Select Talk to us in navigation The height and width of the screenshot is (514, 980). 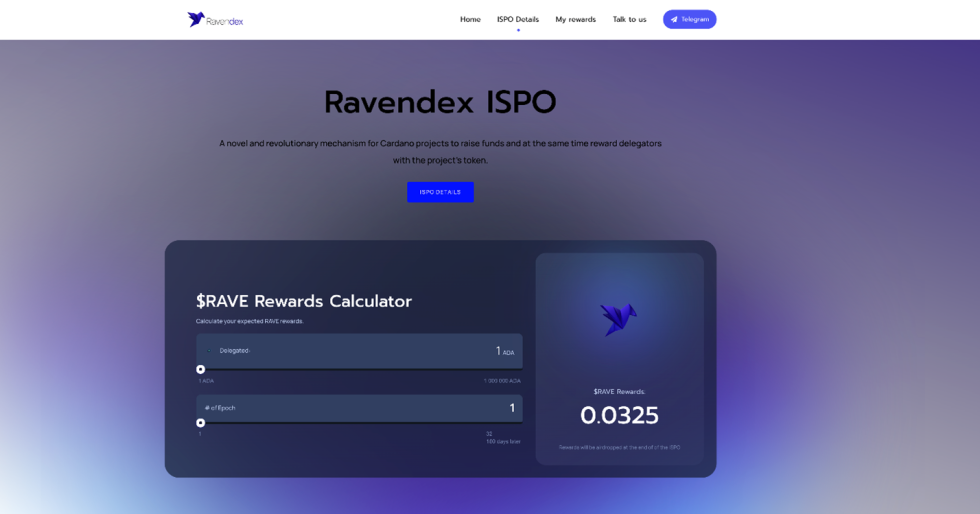[x=629, y=19]
